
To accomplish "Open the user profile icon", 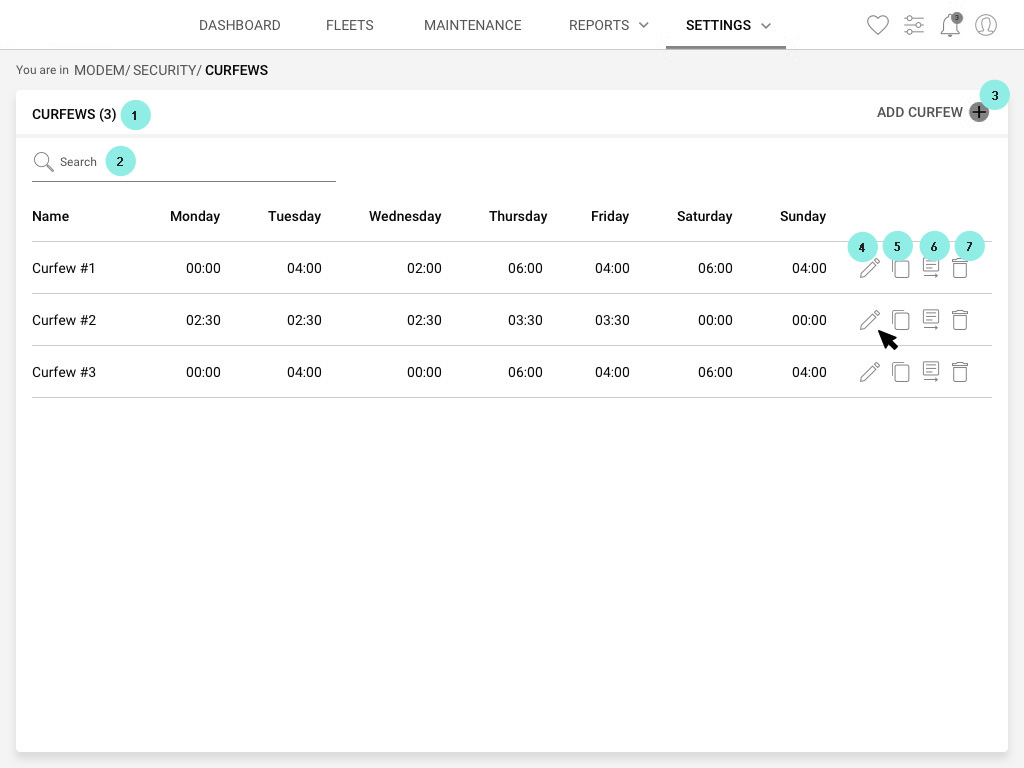I will coord(985,25).
